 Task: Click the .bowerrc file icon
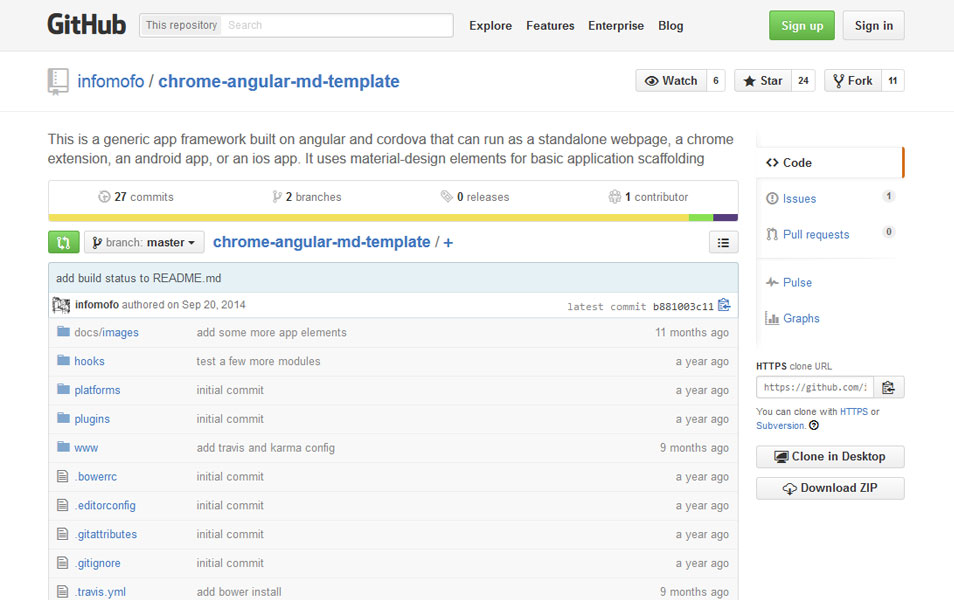click(x=62, y=476)
